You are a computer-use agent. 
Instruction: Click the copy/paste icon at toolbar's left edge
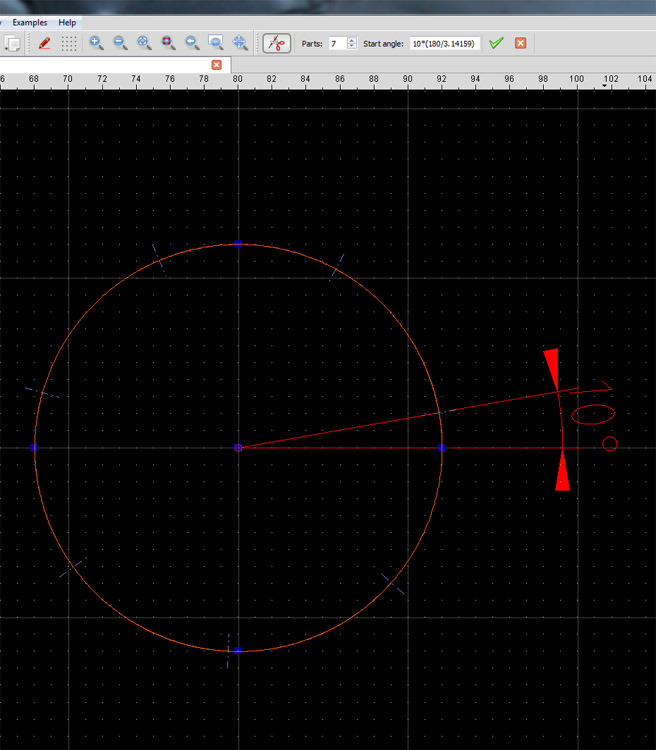[12, 43]
